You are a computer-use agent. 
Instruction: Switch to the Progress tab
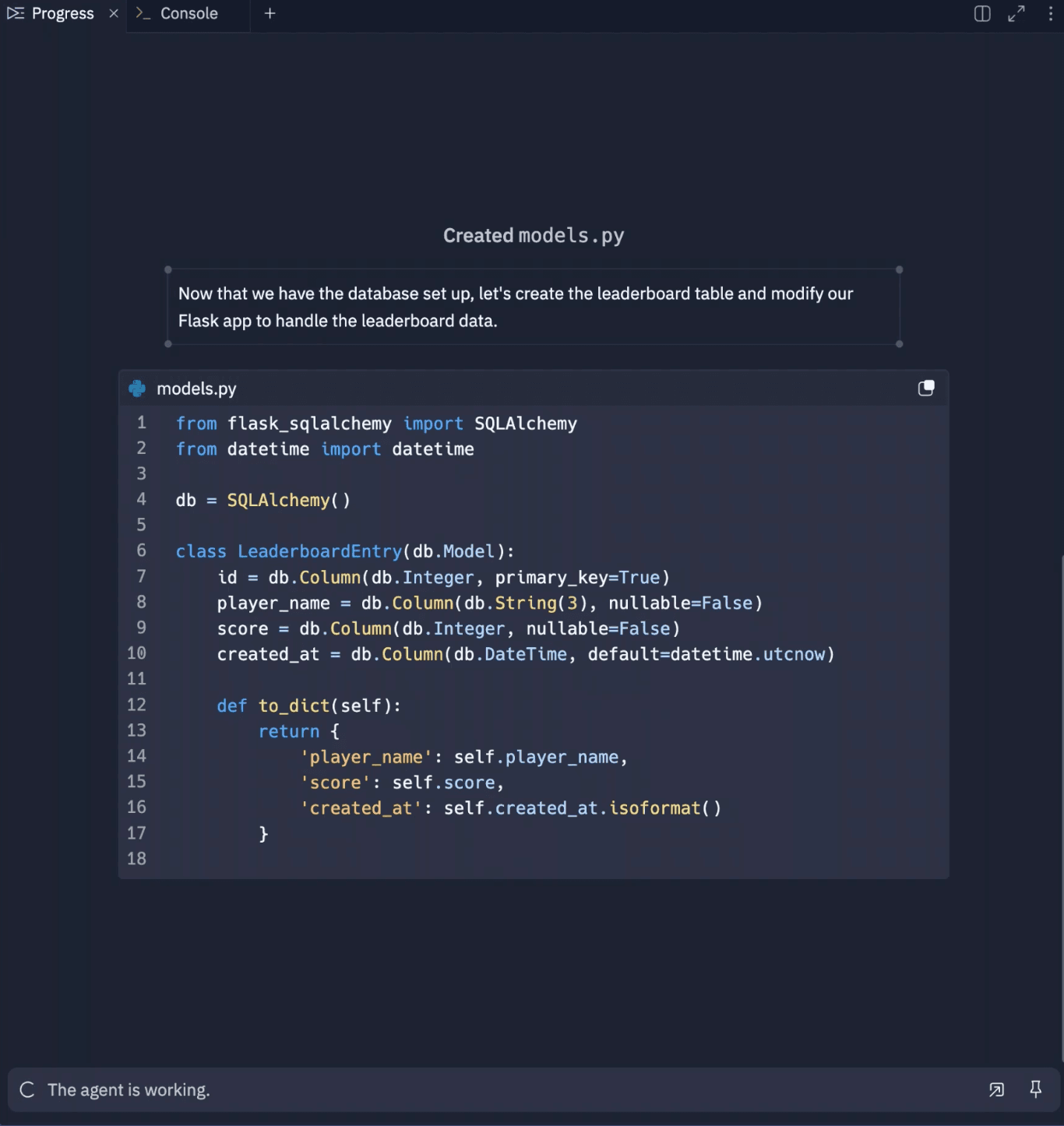(51, 14)
